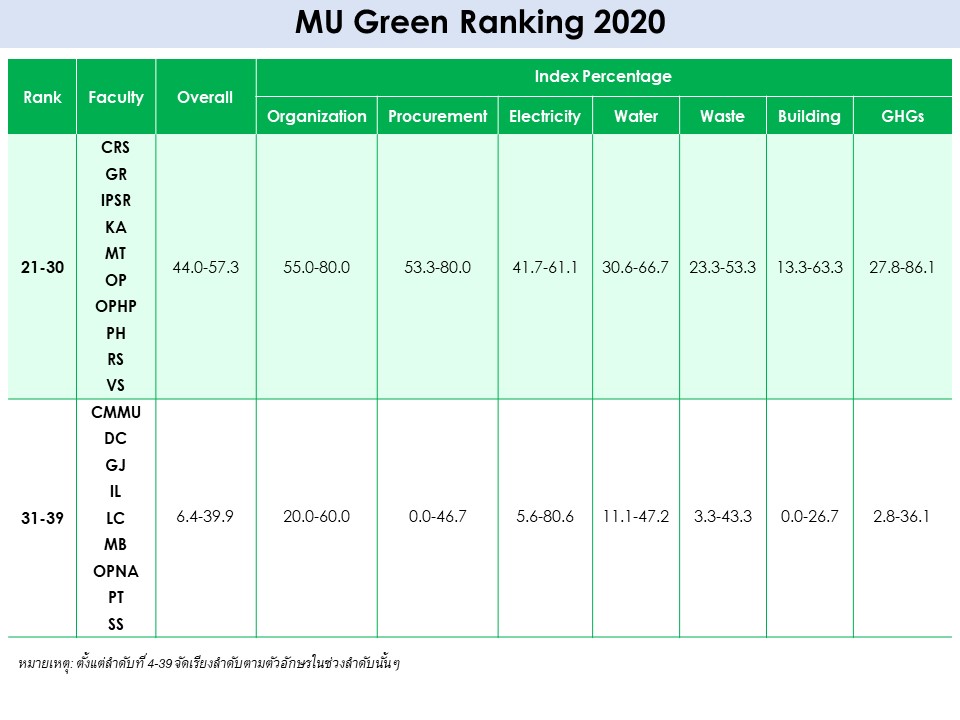This screenshot has width=960, height=720.
Task: Click the rank 21-30 cell
Action: [x=42, y=267]
